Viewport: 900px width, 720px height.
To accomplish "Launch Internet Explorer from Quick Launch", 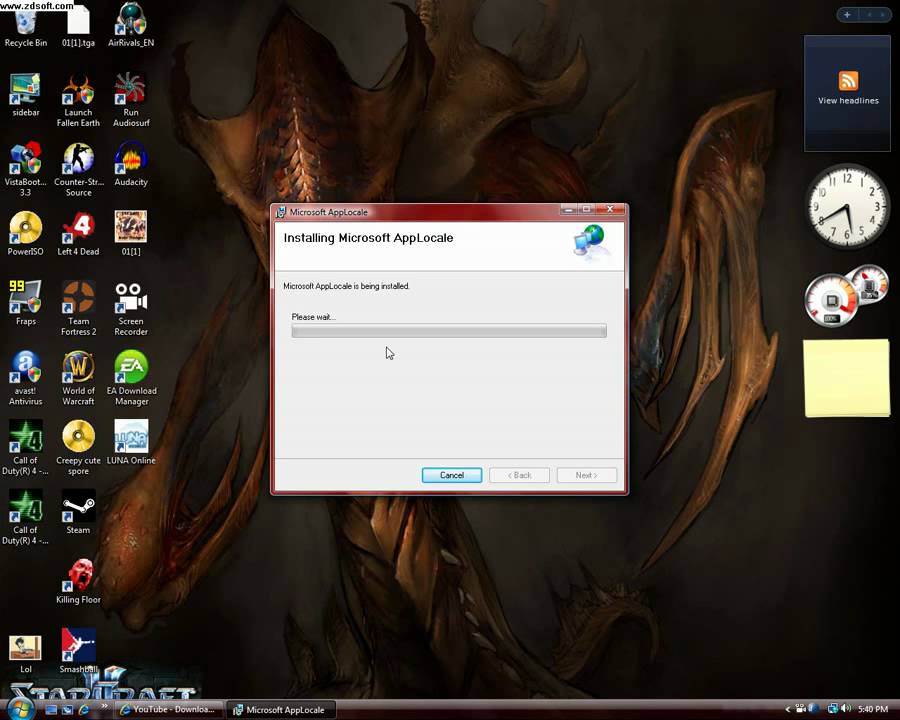I will pyautogui.click(x=84, y=710).
